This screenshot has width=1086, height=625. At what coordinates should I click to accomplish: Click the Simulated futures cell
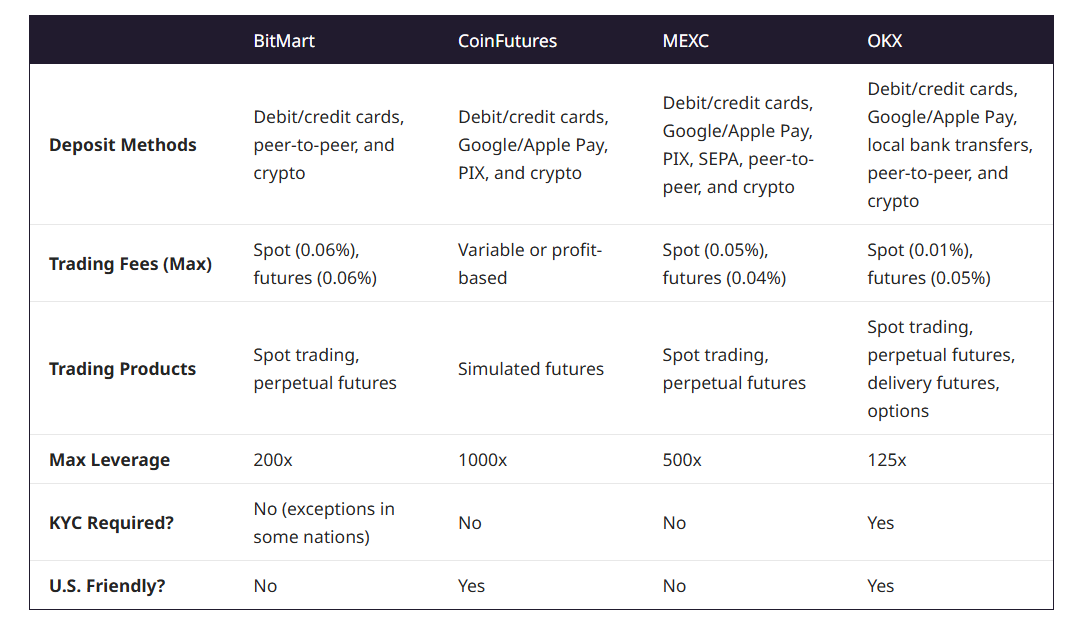click(530, 369)
